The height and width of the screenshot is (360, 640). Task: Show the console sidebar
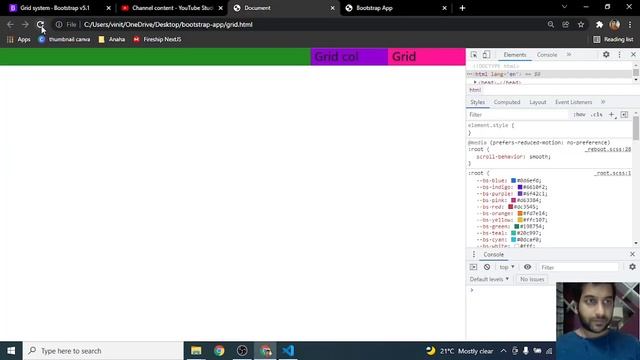[473, 267]
